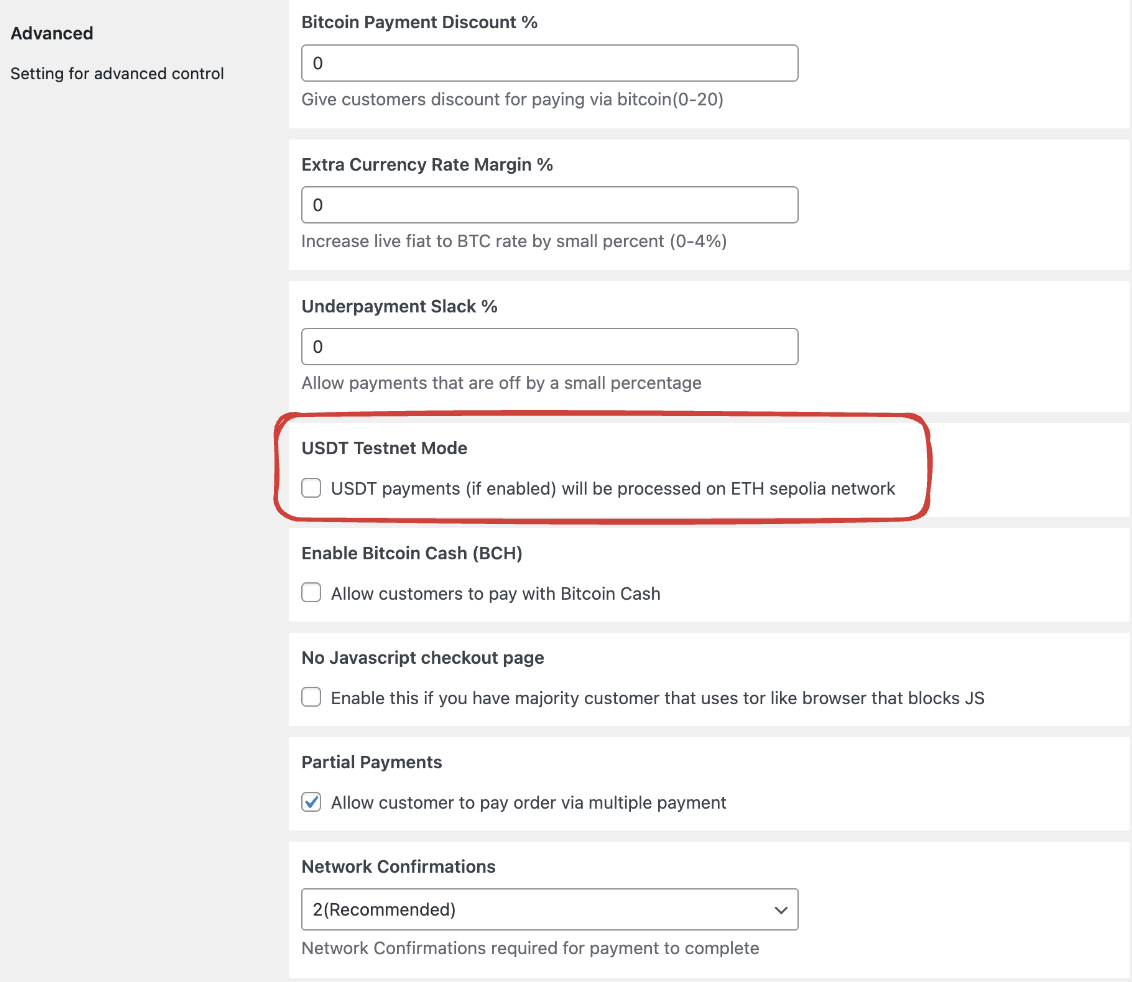
Task: Click the "Allow customers to pay with Bitcoin Cash" label
Action: (495, 594)
